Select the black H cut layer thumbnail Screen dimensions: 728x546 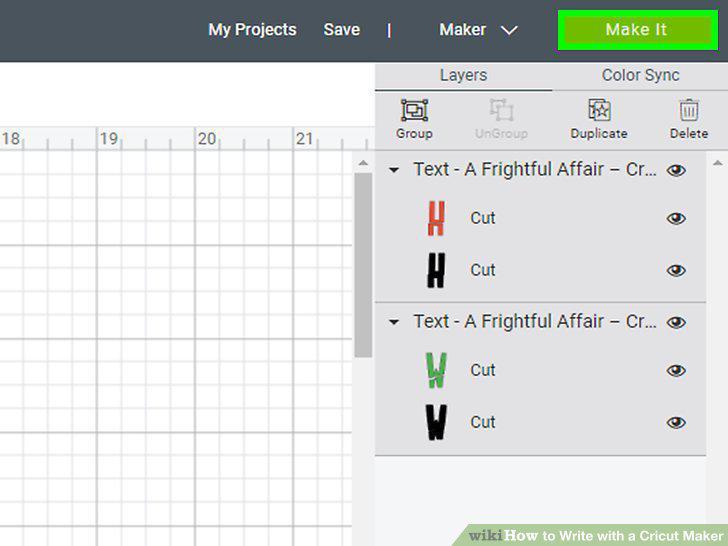tap(436, 270)
